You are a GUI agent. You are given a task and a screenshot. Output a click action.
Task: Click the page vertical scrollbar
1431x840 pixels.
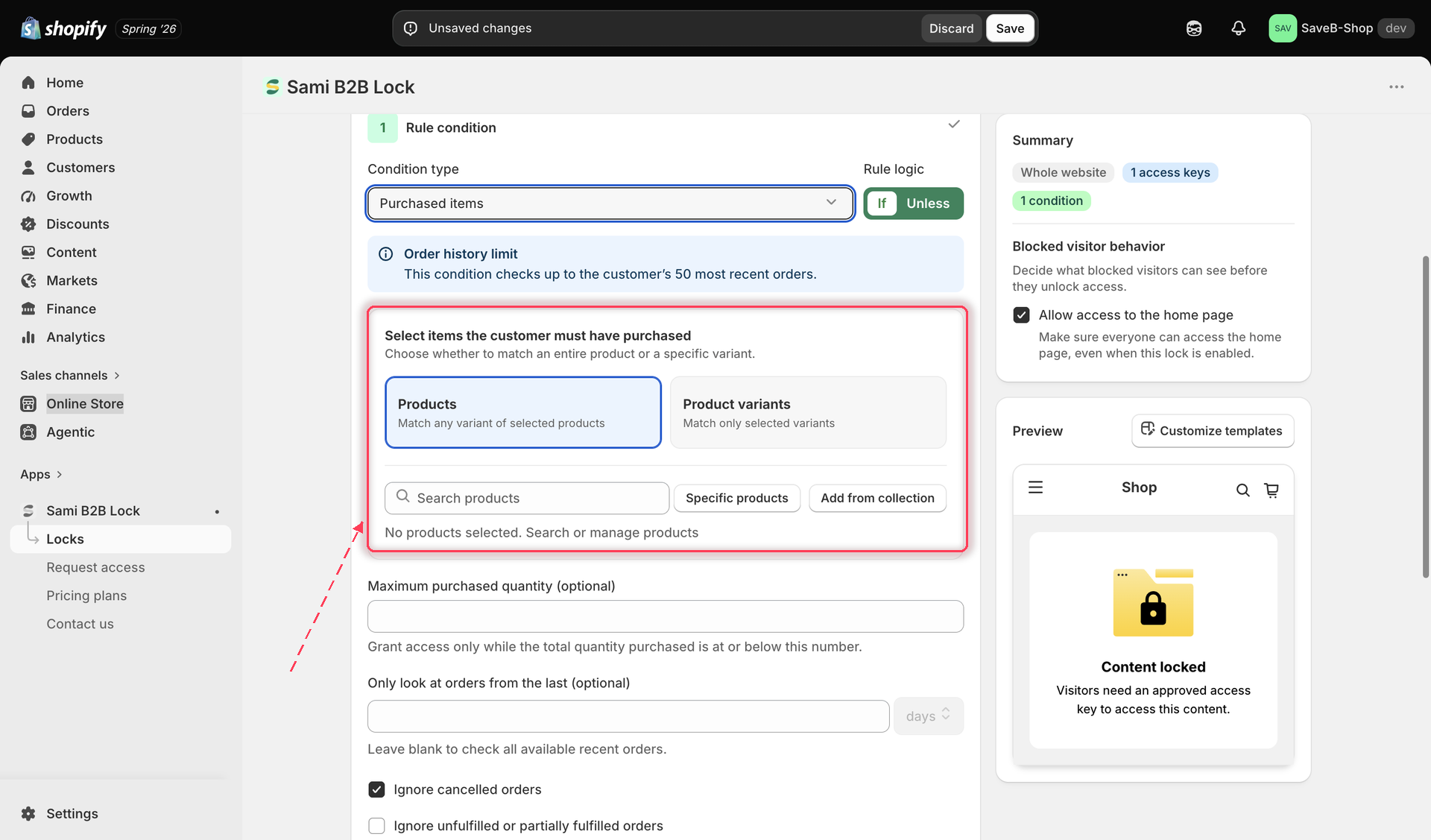[1425, 417]
